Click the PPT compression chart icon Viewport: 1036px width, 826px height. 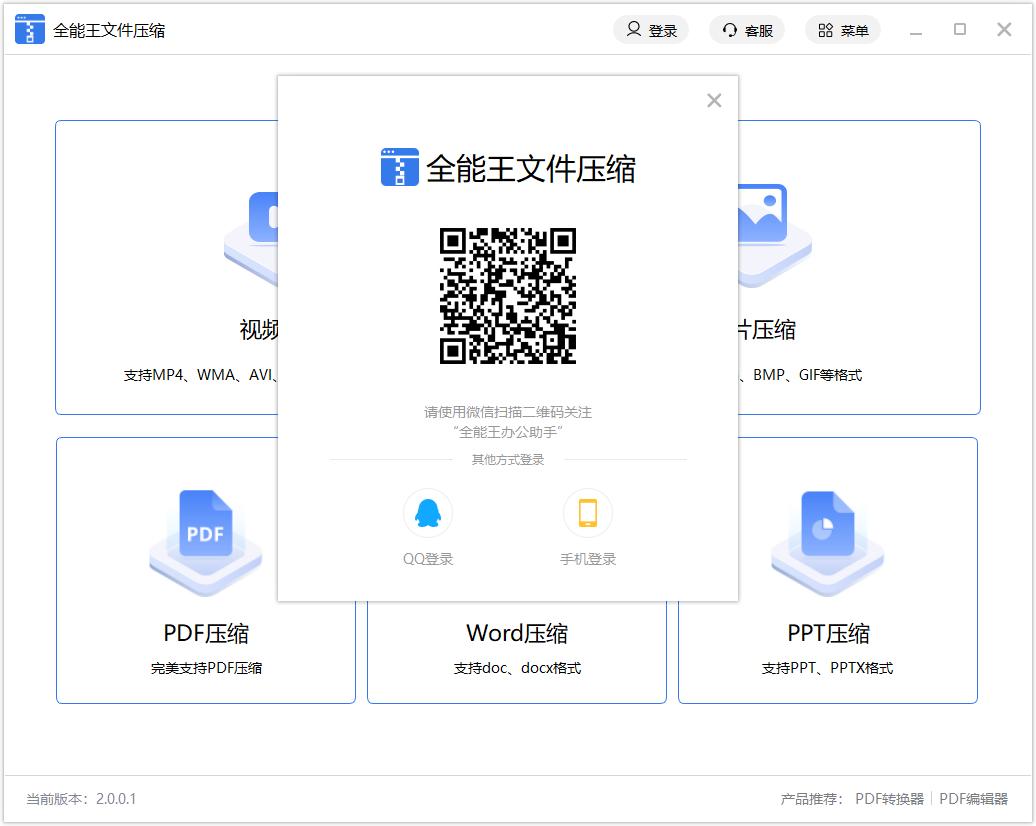[827, 527]
